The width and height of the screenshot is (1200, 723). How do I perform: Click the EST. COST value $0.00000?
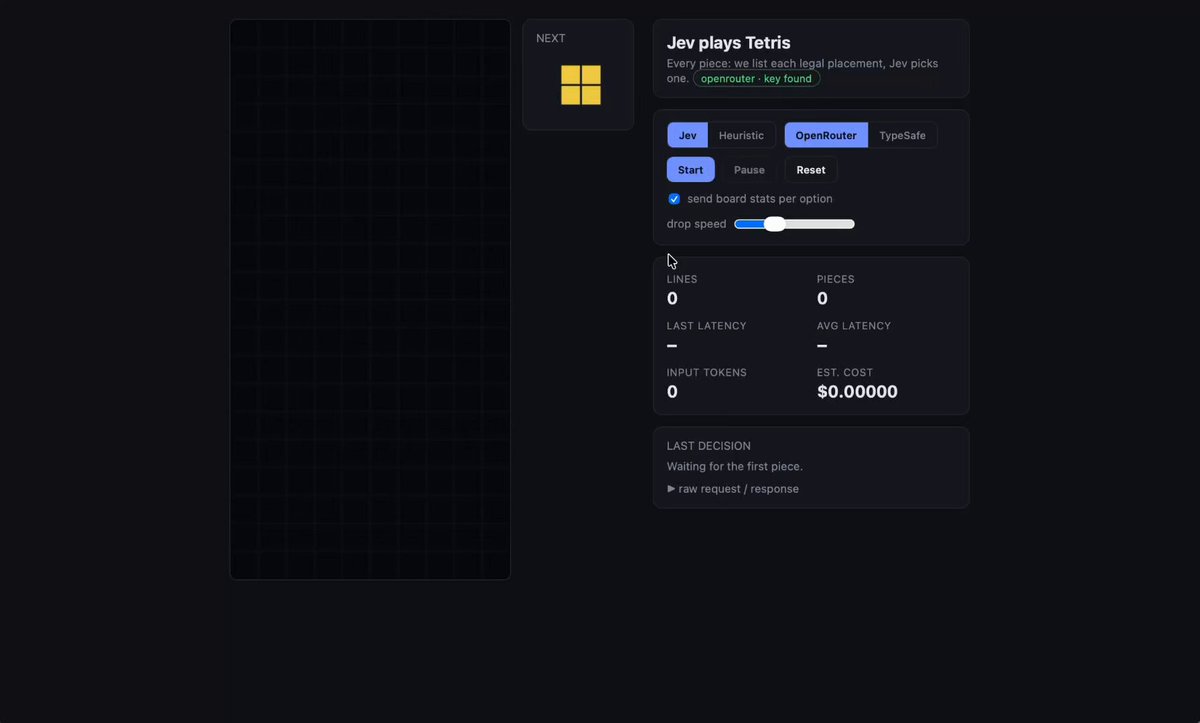pyautogui.click(x=857, y=392)
